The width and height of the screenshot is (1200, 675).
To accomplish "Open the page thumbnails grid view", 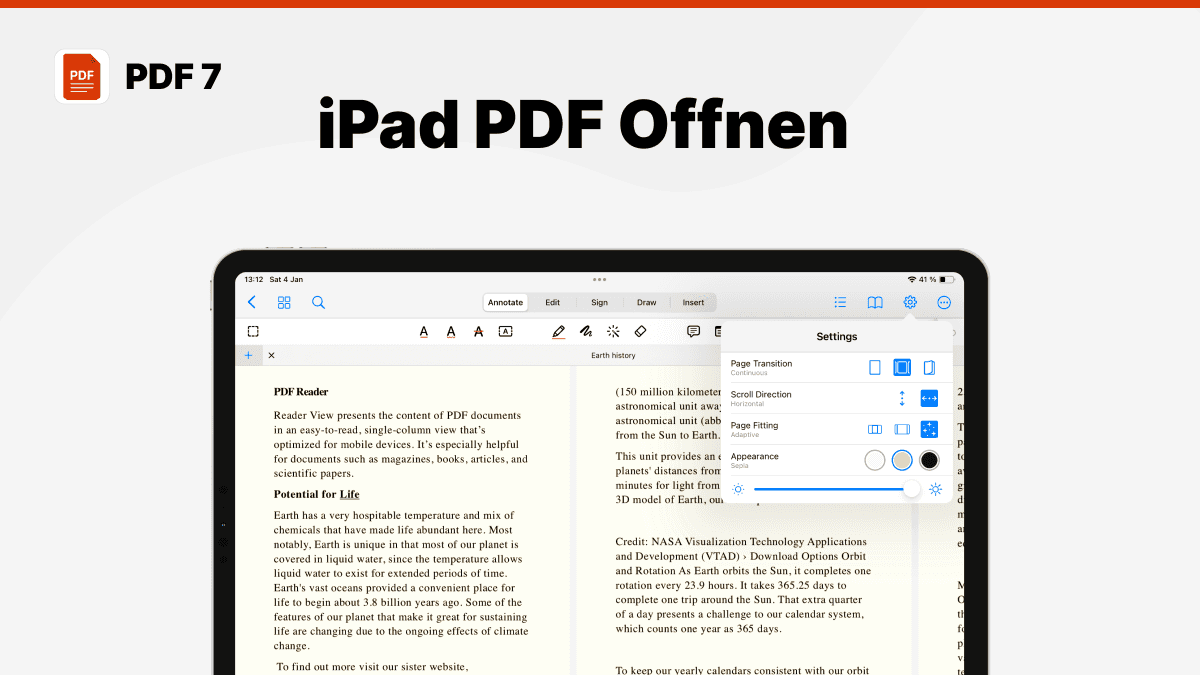I will click(x=284, y=302).
